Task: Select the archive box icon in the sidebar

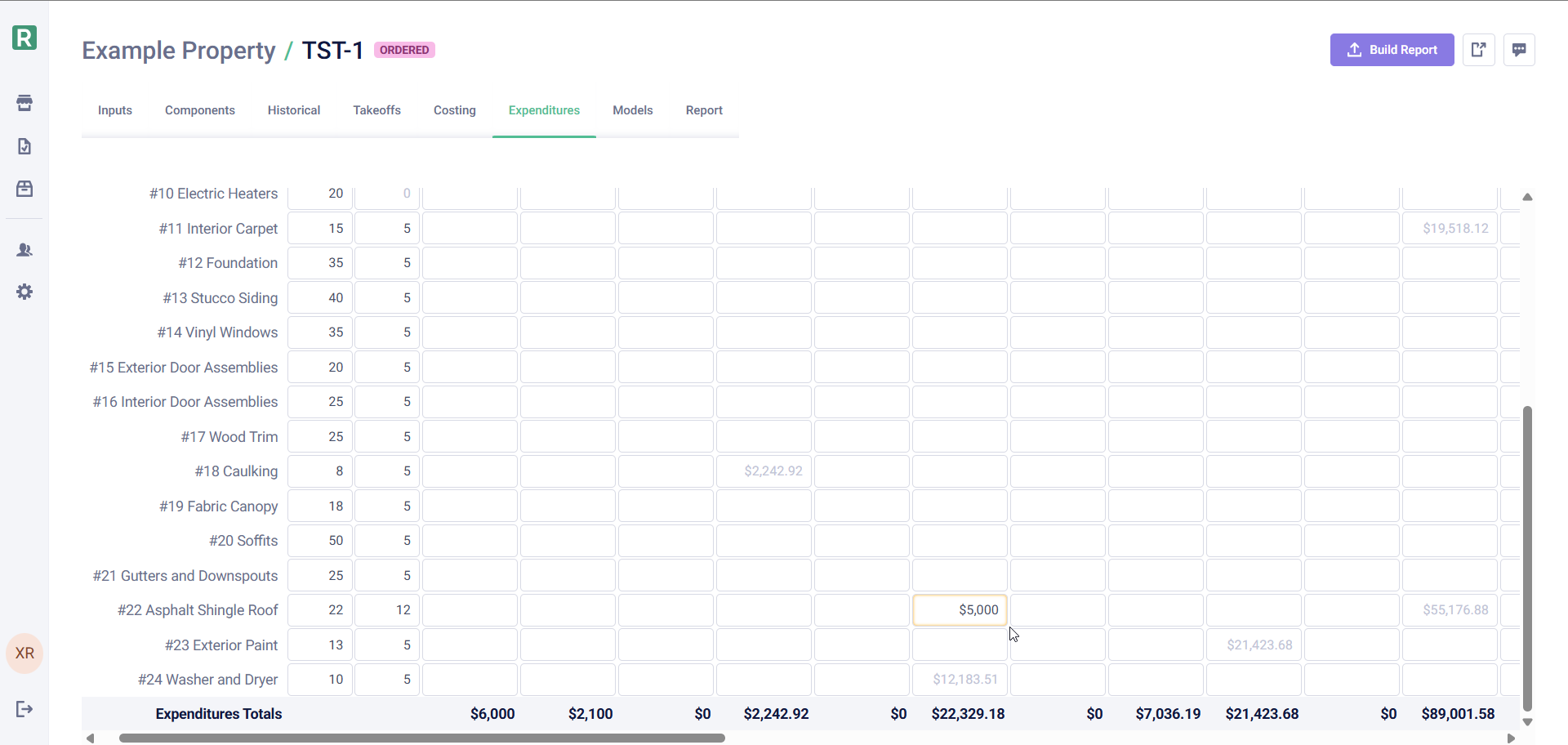Action: (24, 189)
